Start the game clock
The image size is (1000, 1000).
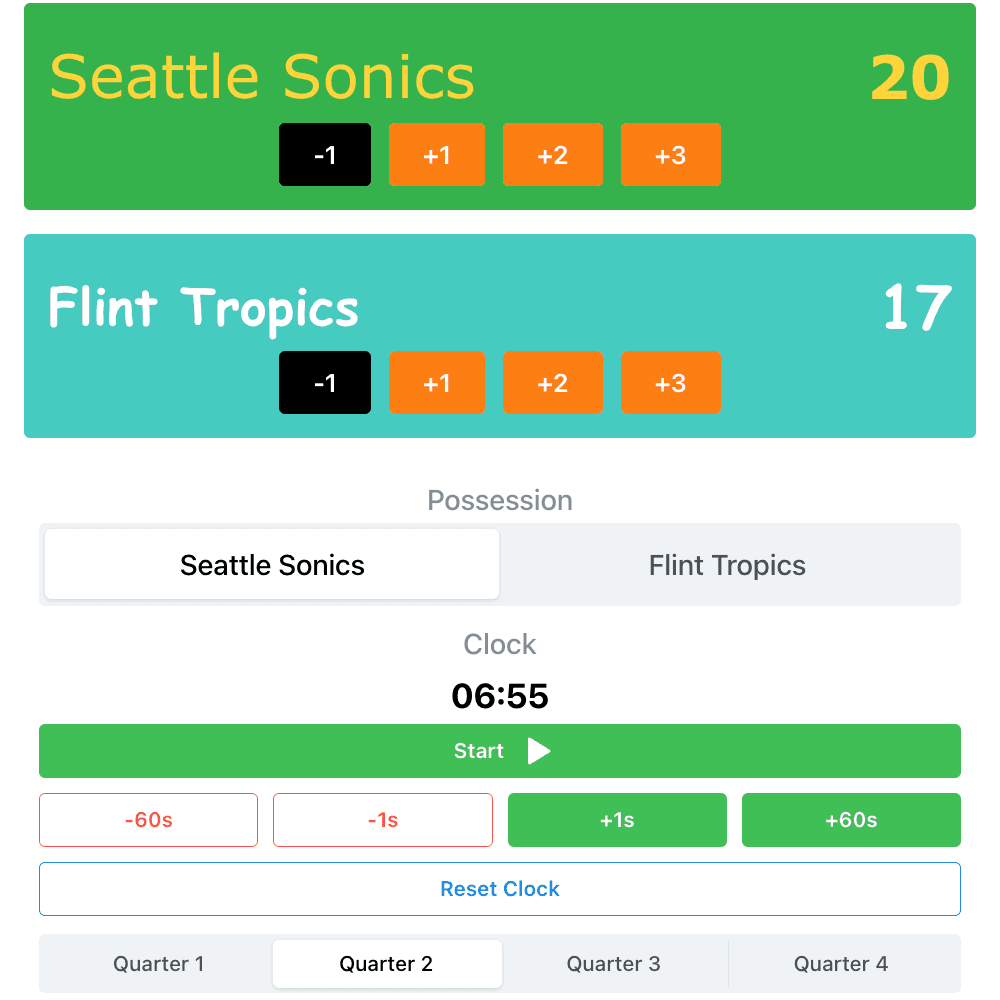pyautogui.click(x=500, y=751)
